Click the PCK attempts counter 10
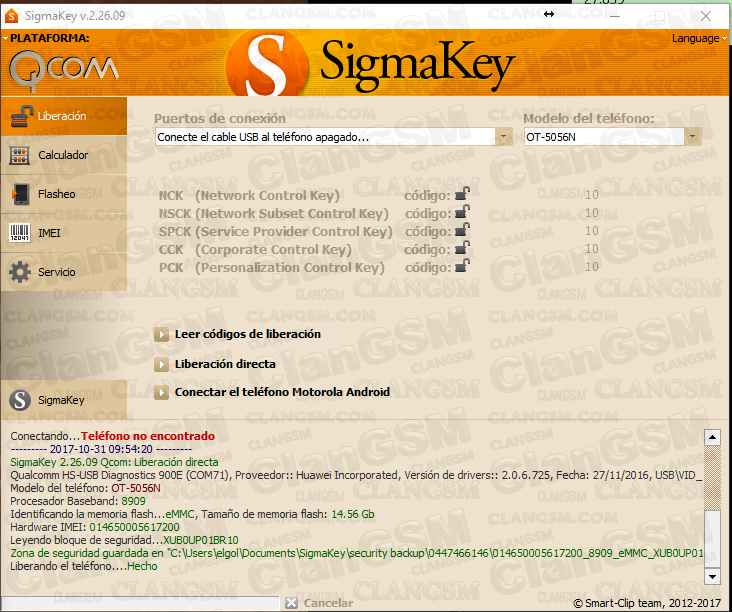732x612 pixels. click(591, 267)
